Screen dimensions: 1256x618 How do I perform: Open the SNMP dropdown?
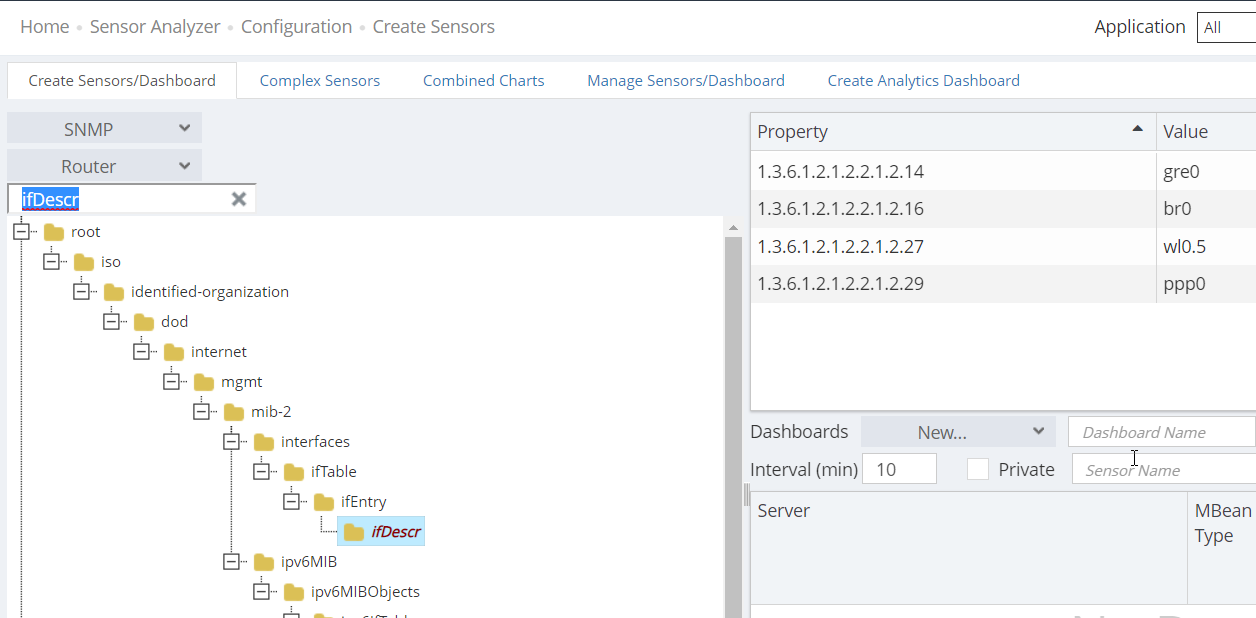104,128
